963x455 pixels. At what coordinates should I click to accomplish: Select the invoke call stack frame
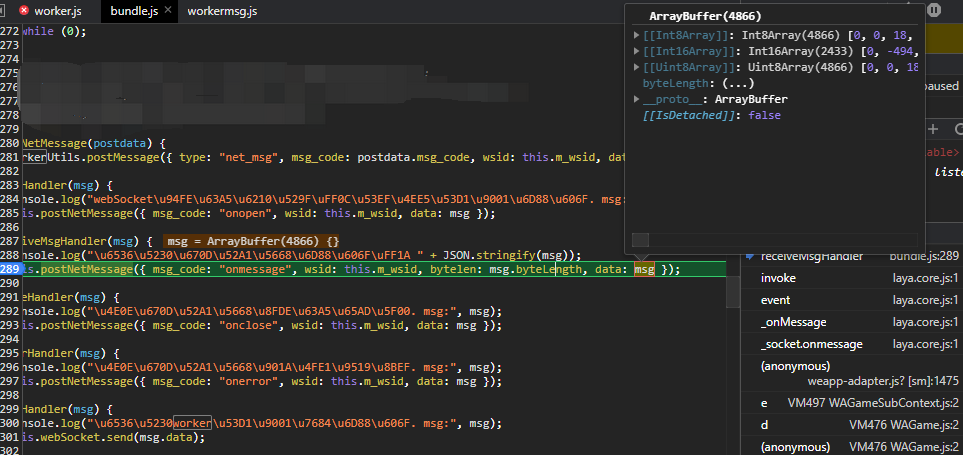[778, 278]
